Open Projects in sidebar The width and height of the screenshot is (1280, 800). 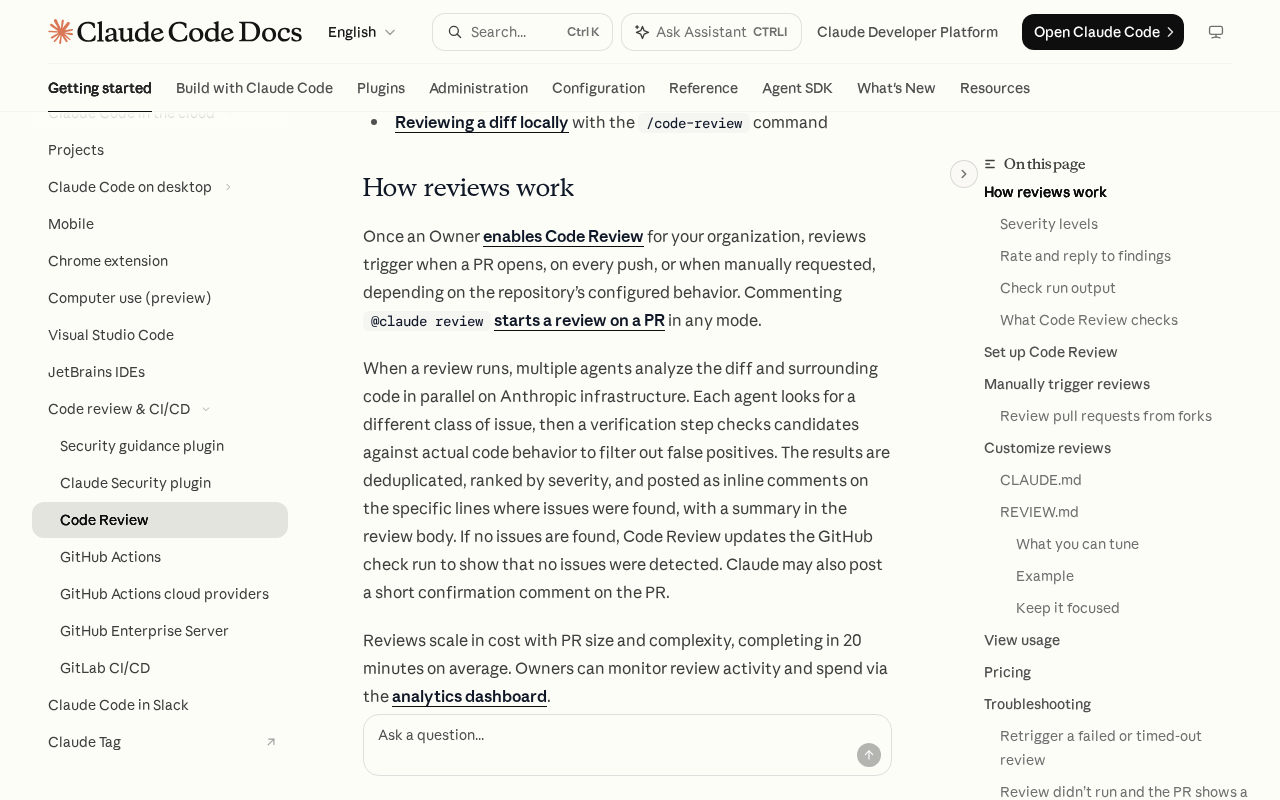(160, 150)
